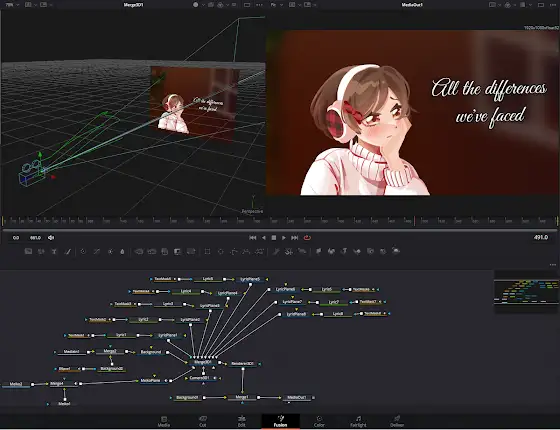This screenshot has height=430, width=560.
Task: Click the playhead marker on the time ruler
Action: coord(414,221)
